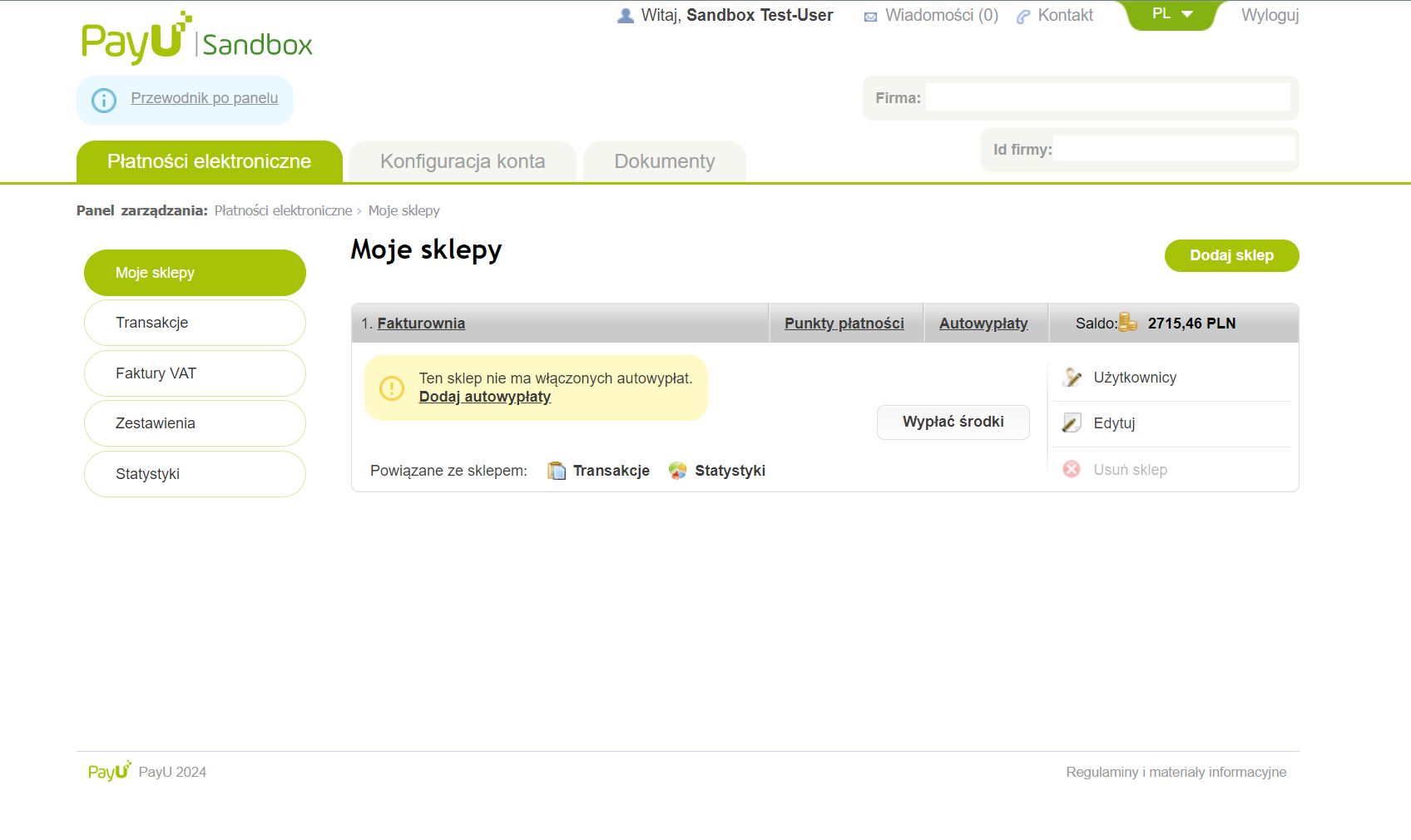Click the coins icon next to Saldo

click(x=1127, y=323)
